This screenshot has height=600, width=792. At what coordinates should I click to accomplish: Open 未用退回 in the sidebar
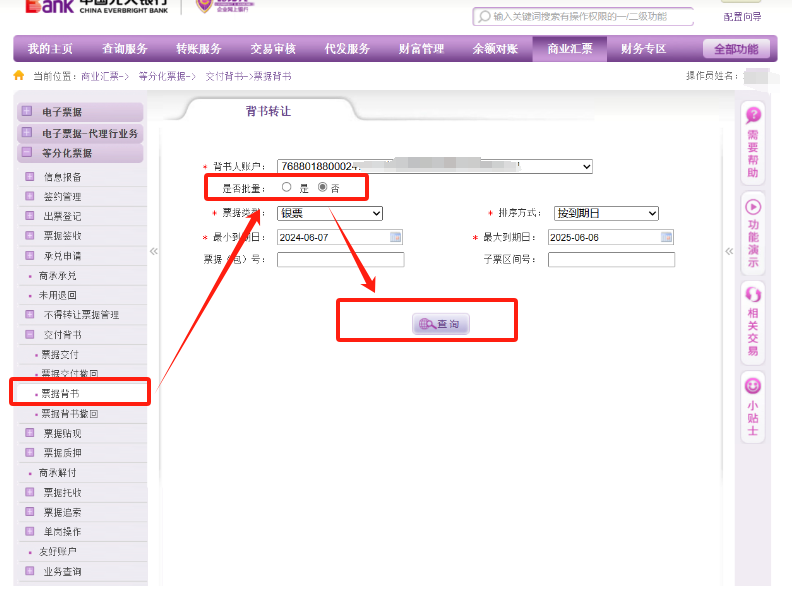click(x=58, y=295)
